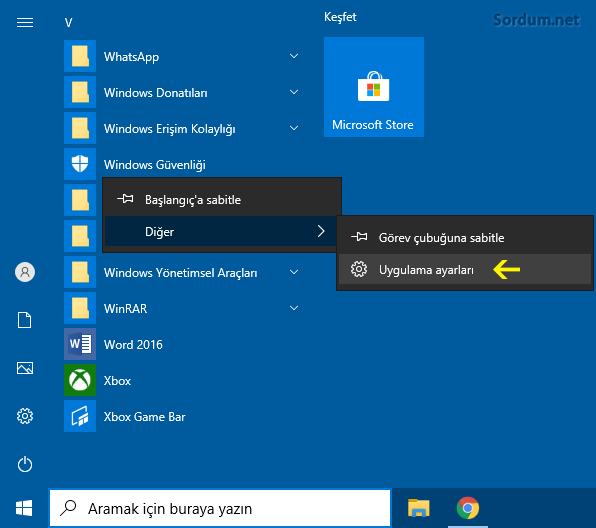Open the WhatsApp list entry
Image resolution: width=596 pixels, height=528 pixels.
pyautogui.click(x=185, y=56)
